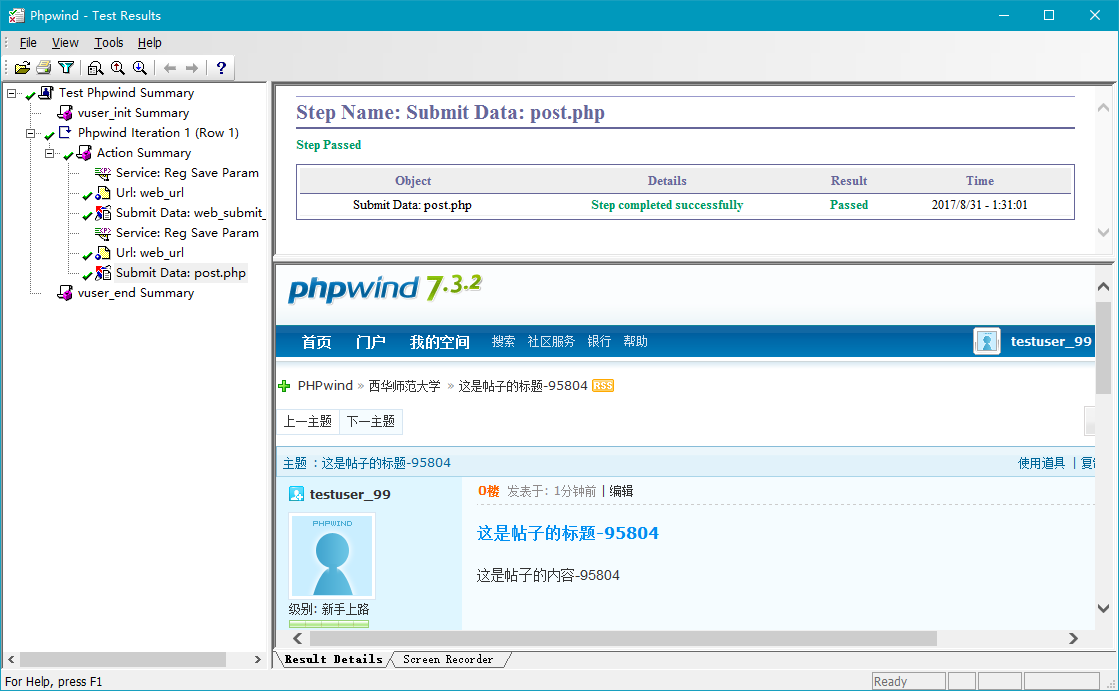Click the Forward arrow toolbar icon

tap(192, 68)
